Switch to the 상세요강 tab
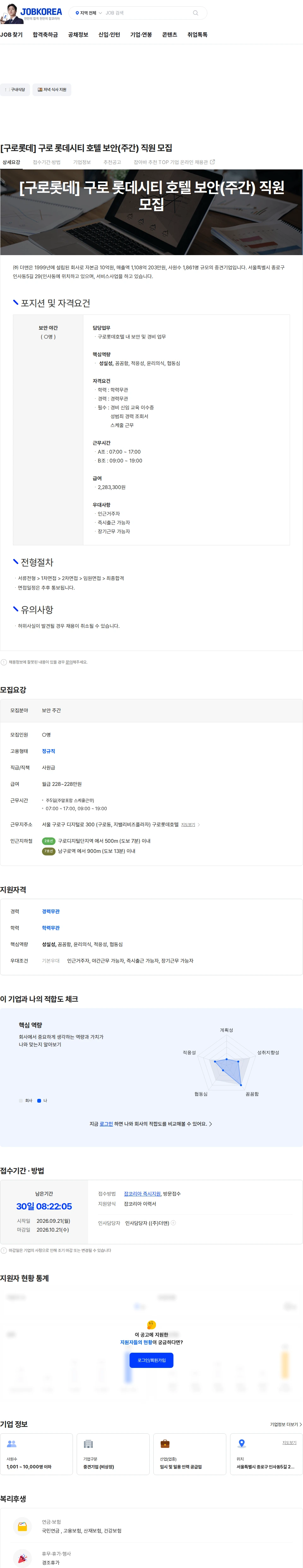Screen dimensions: 303x1568 (x=11, y=162)
